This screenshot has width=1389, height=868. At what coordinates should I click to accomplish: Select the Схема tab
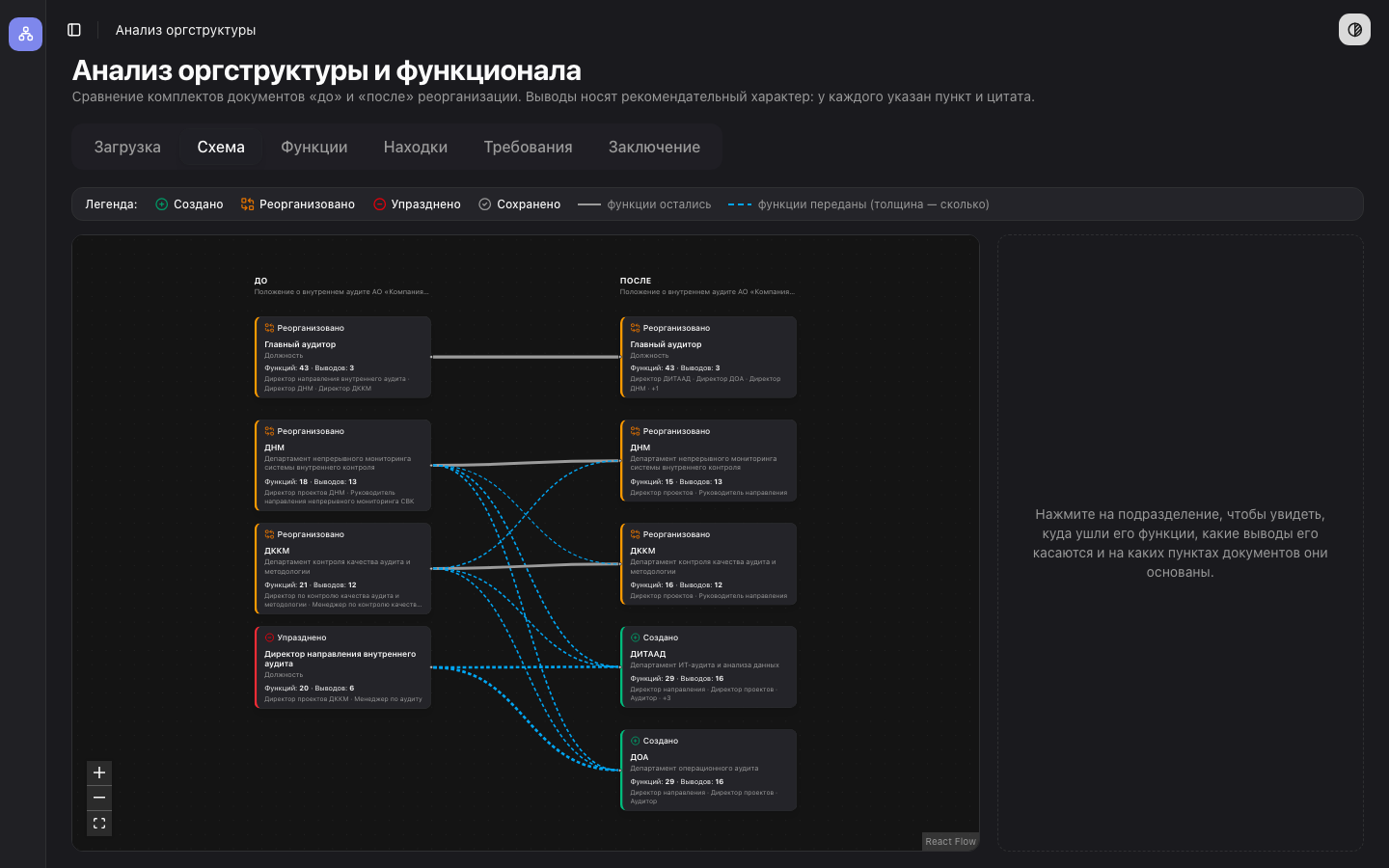click(221, 147)
